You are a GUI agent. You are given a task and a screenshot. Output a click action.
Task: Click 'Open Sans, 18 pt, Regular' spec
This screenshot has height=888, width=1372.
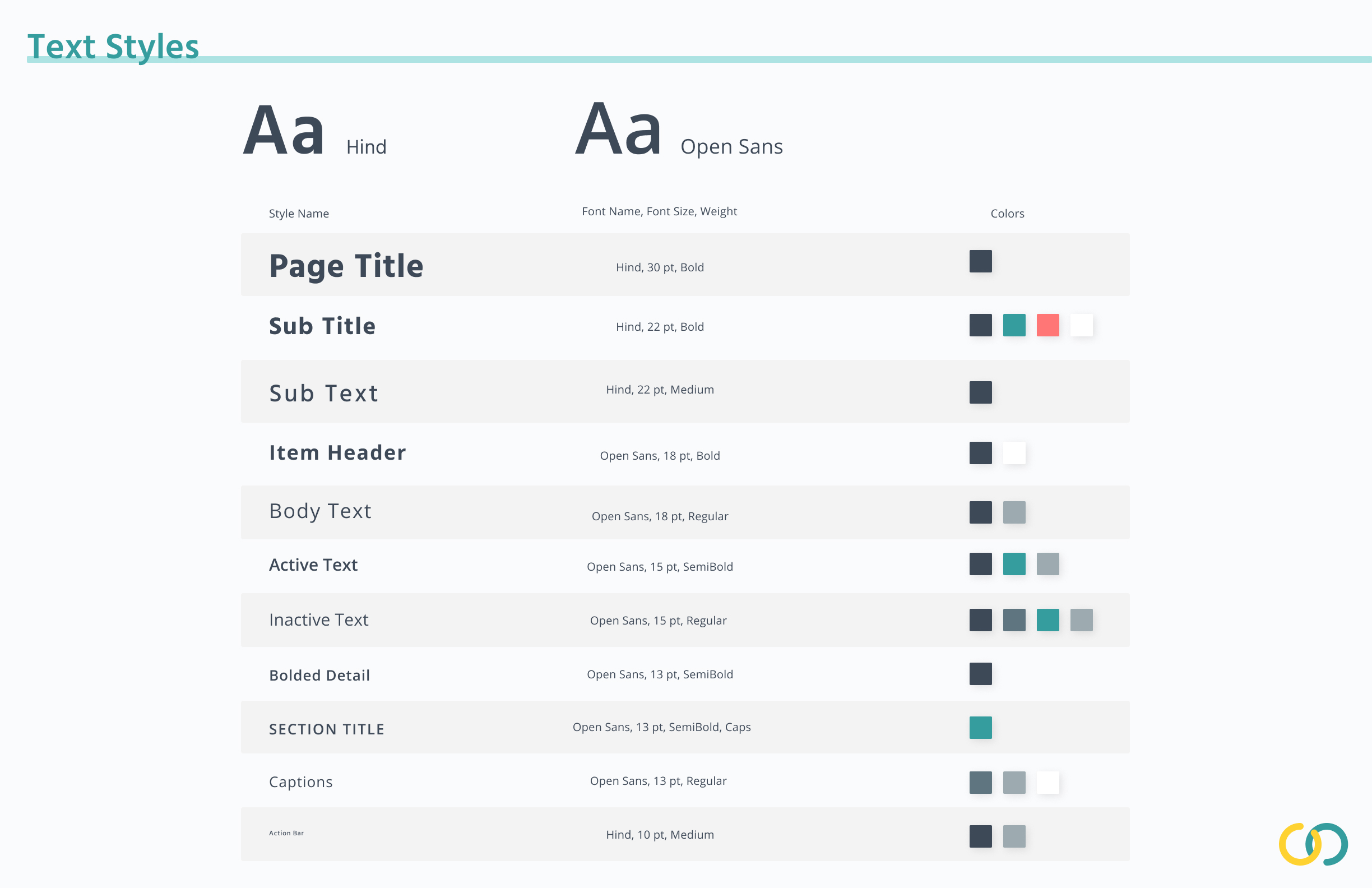[660, 517]
